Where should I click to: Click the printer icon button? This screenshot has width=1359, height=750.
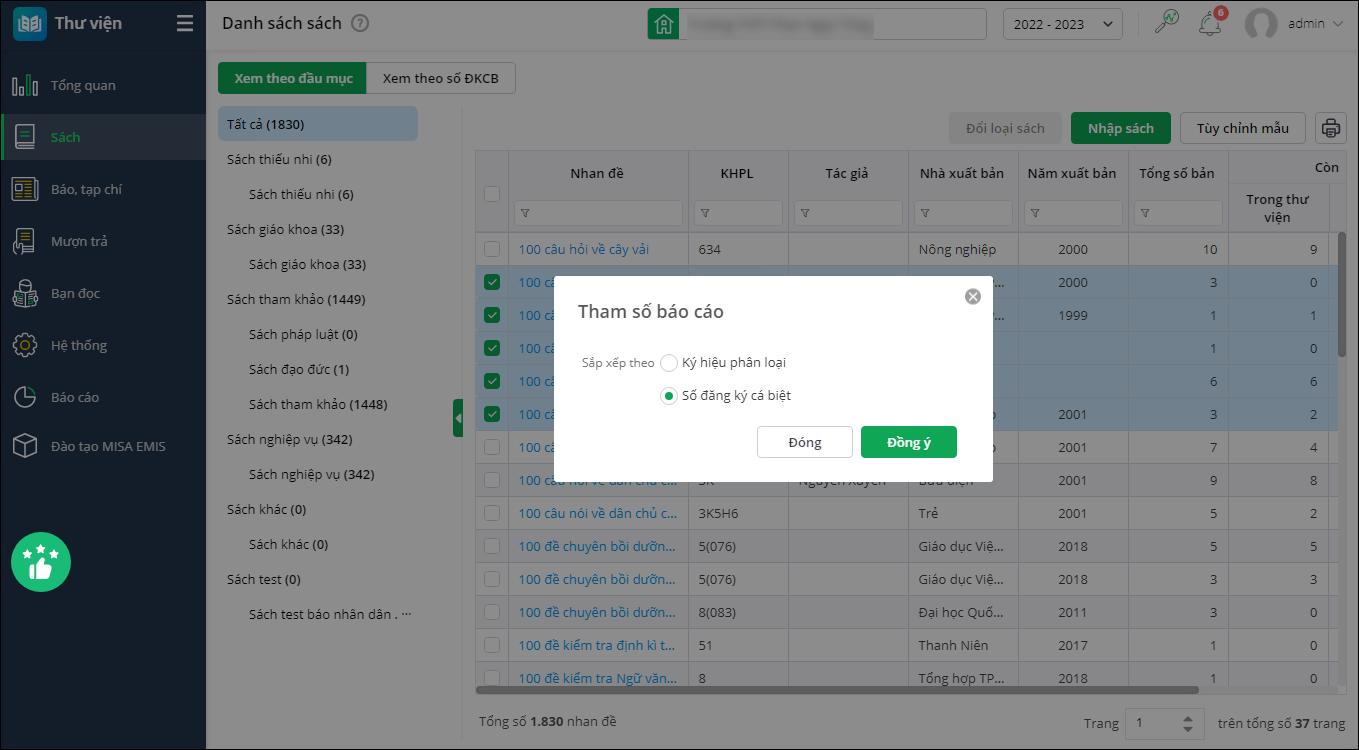[1331, 128]
